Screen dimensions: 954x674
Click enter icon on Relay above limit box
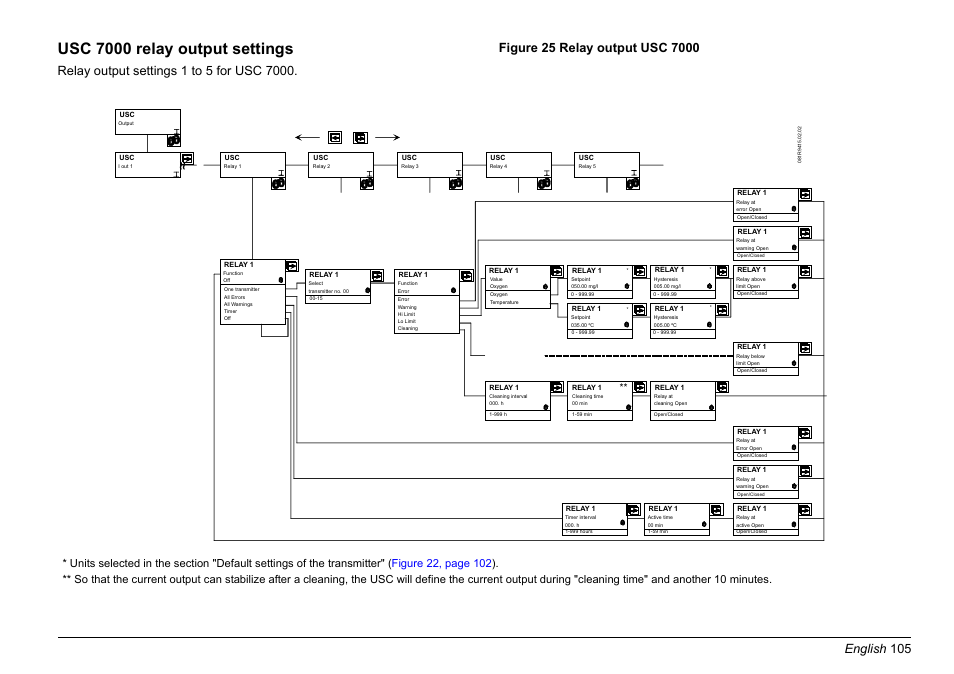tap(805, 271)
